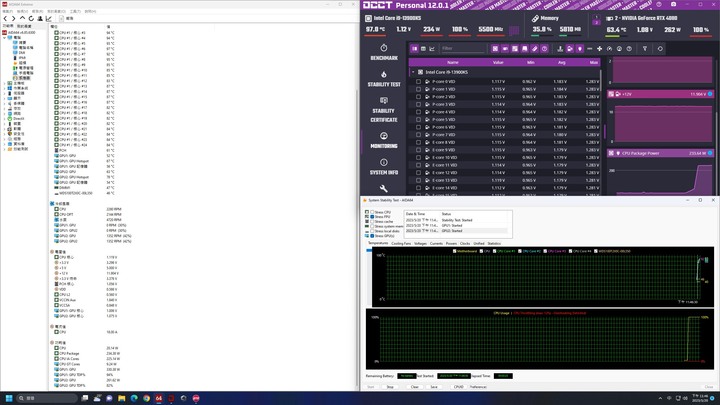This screenshot has width=720, height=405.
Task: Click CPUID button in Stability Test
Action: click(458, 387)
